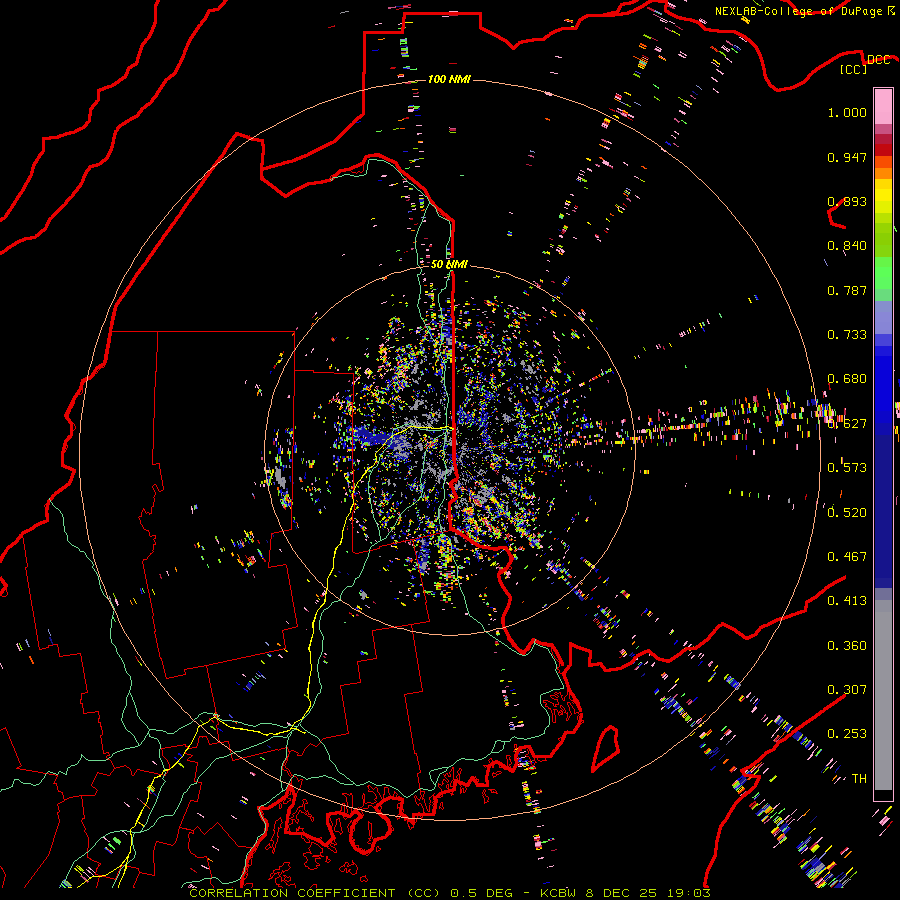This screenshot has height=900, width=900.
Task: Click the 'TH' threshold label on the scale
Action: point(859,779)
